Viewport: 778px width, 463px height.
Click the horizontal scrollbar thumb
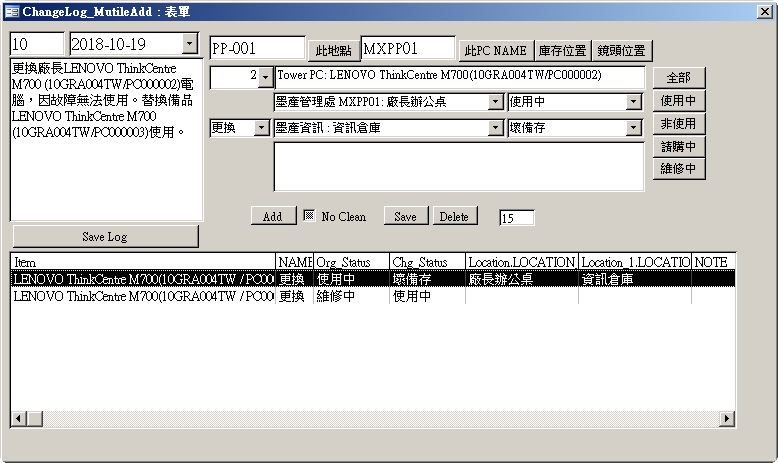35,419
